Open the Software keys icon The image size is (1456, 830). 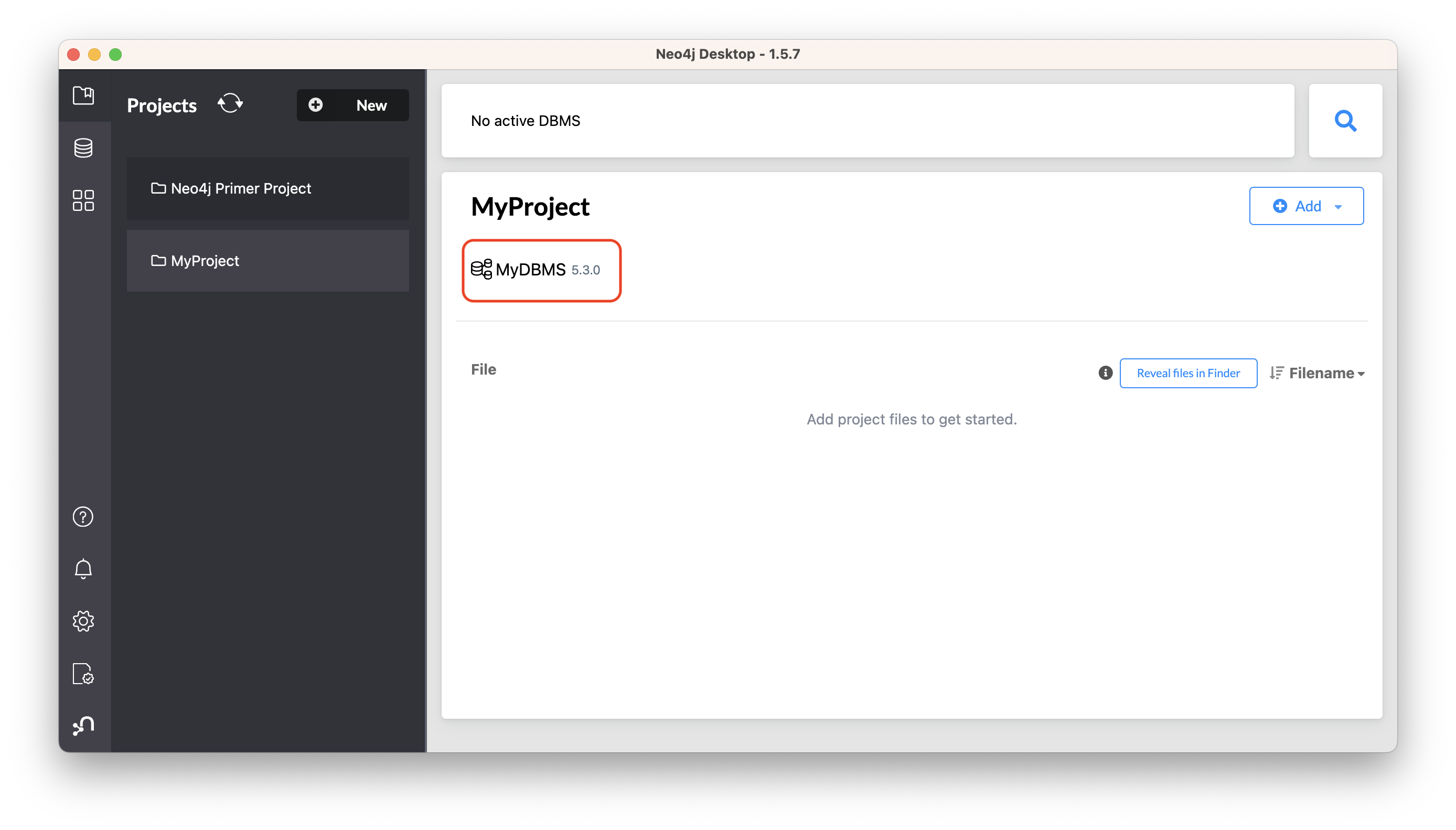point(83,673)
